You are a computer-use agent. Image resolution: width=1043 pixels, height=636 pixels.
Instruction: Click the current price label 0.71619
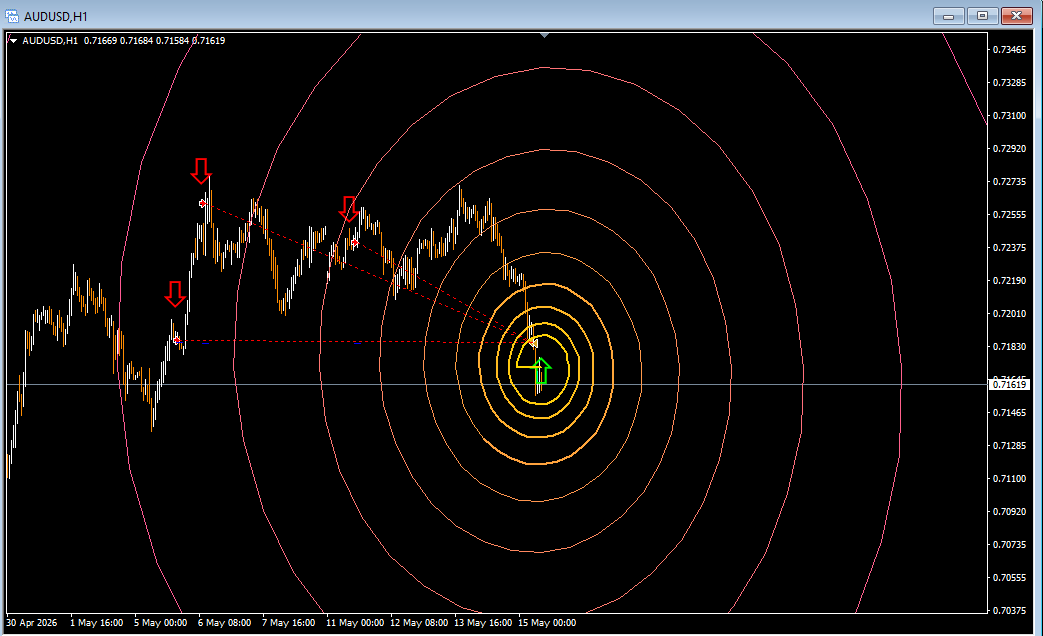tap(1010, 385)
